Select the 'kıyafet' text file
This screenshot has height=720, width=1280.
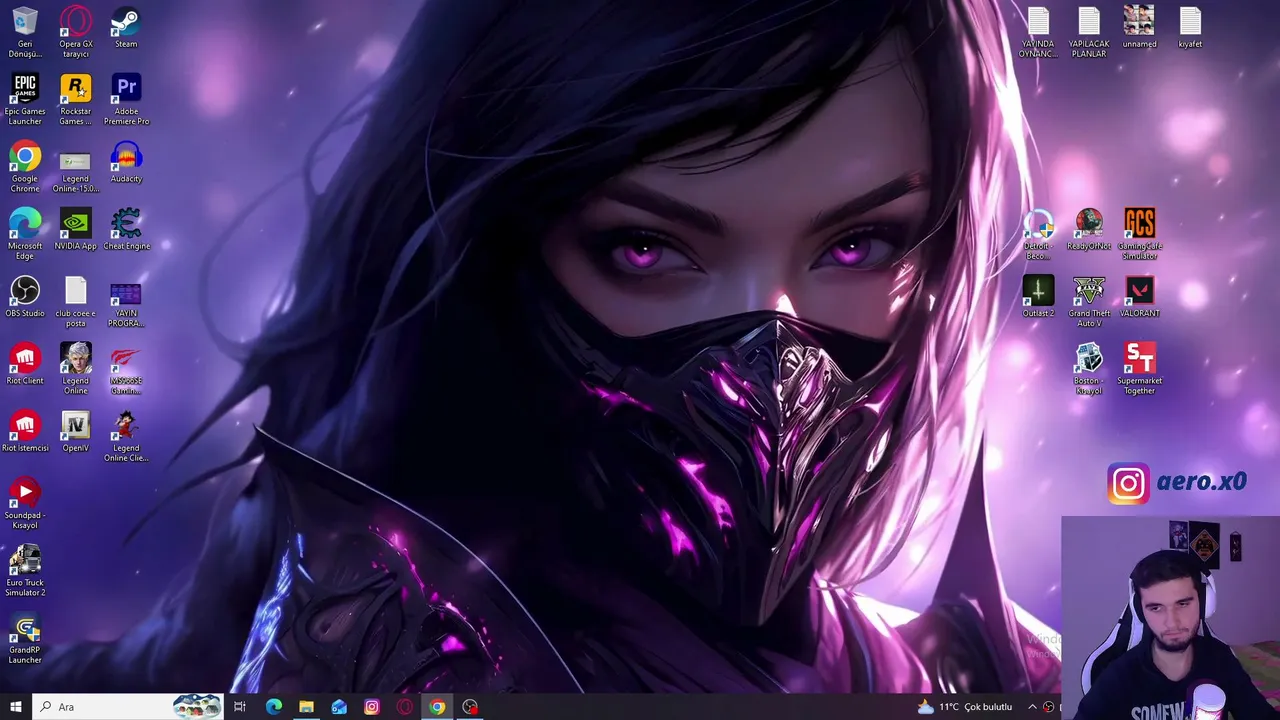(1190, 27)
